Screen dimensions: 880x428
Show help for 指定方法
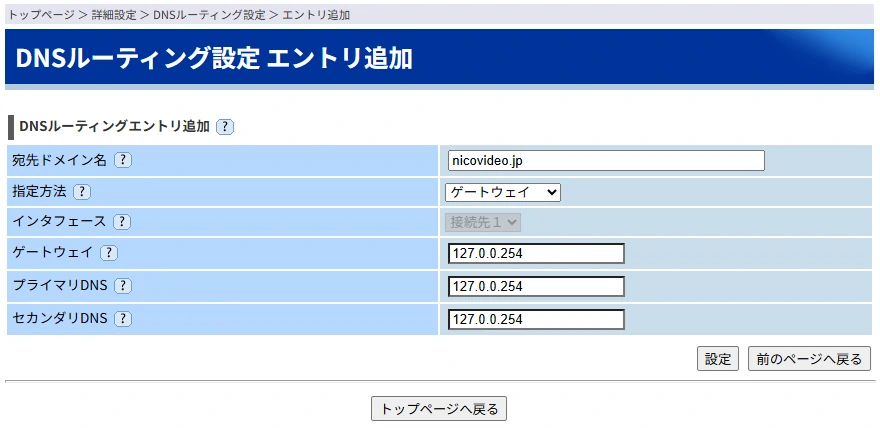coord(82,192)
